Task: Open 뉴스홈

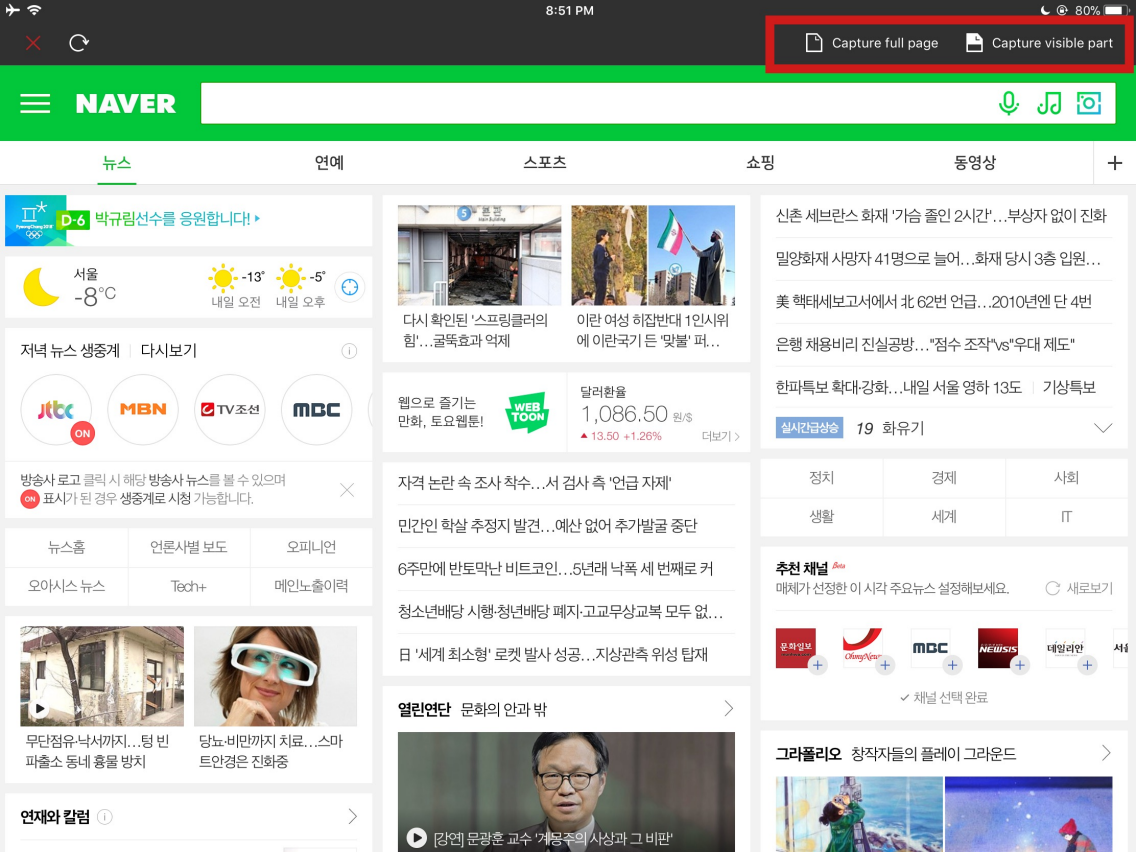Action: (67, 547)
